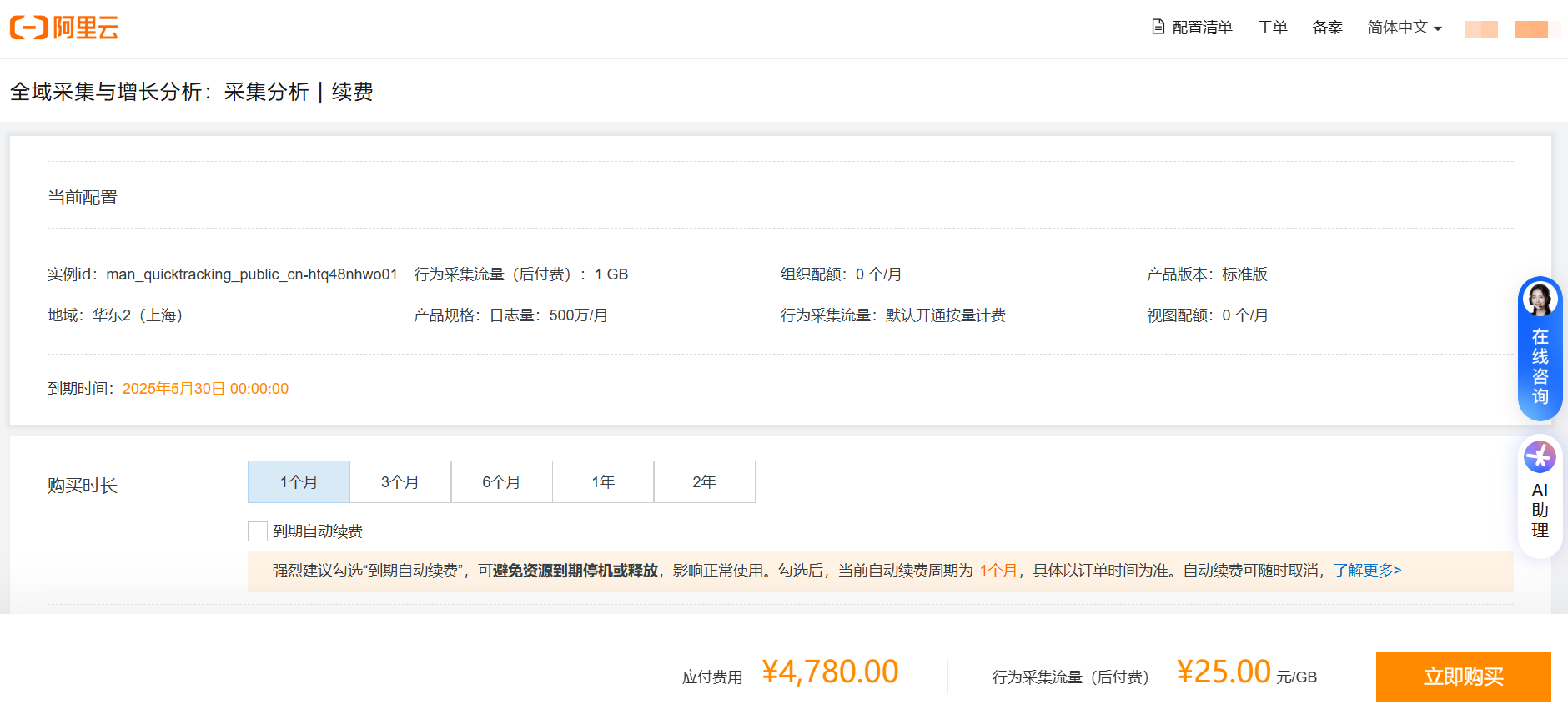
Task: Open the 配置清单 link text
Action: pos(1202,28)
